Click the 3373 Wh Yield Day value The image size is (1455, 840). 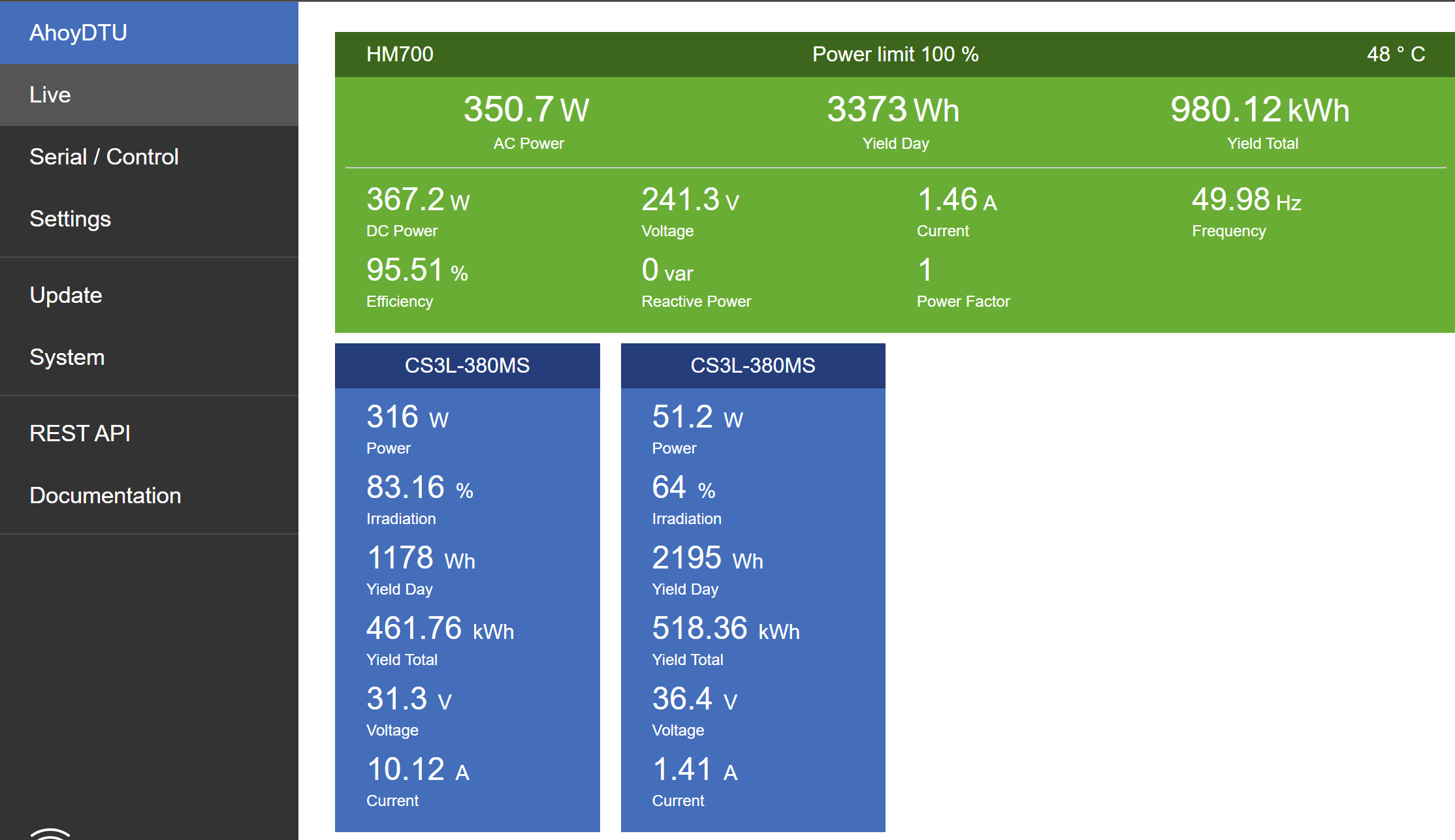(x=893, y=110)
